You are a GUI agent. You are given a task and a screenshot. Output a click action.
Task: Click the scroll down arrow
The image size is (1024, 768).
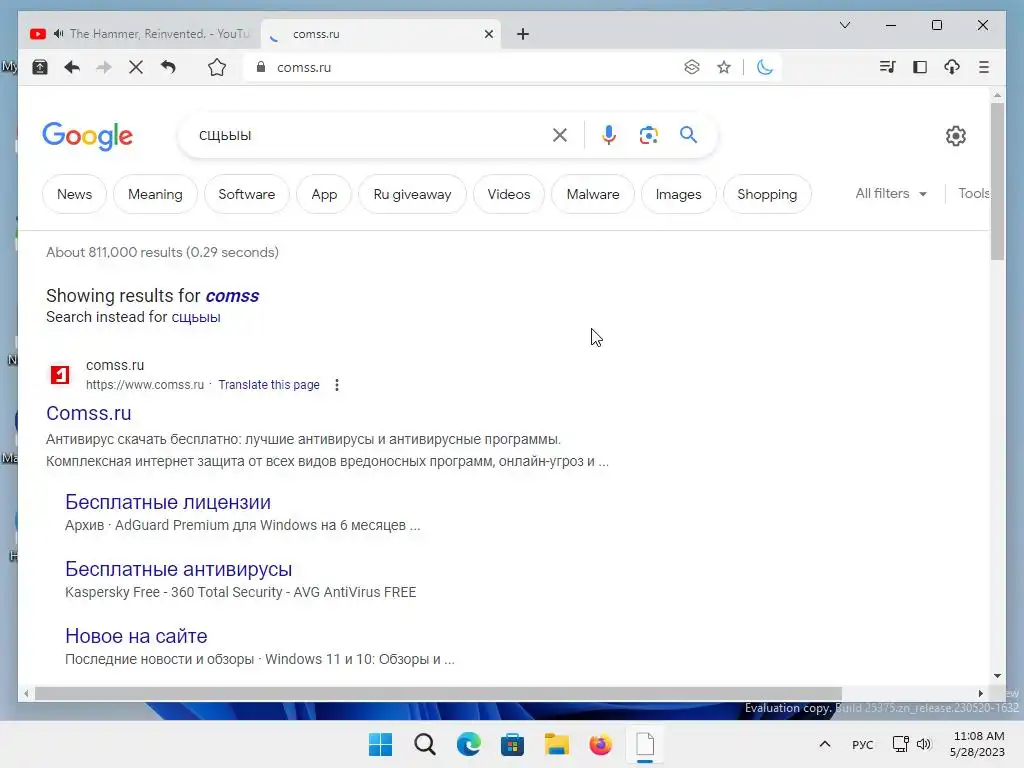click(x=997, y=676)
